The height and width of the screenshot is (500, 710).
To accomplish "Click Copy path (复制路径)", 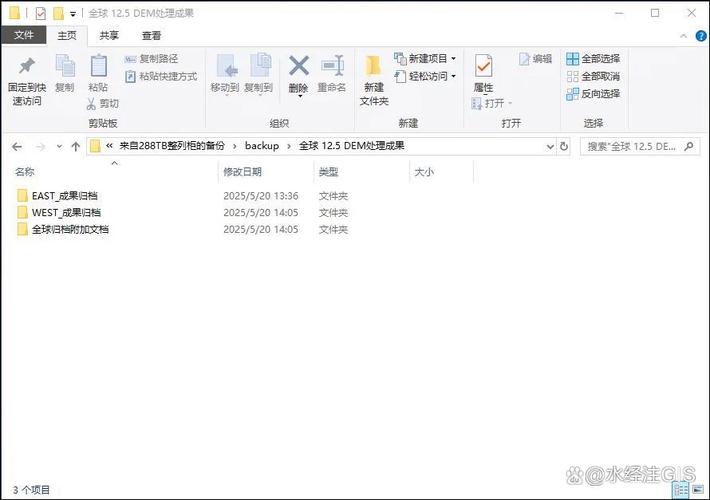I will pyautogui.click(x=151, y=58).
